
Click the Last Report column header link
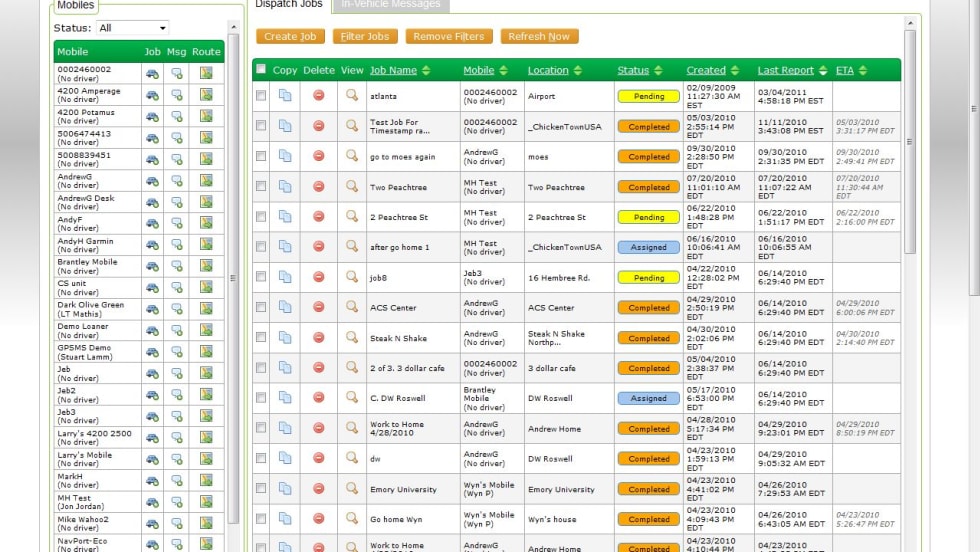pyautogui.click(x=785, y=71)
